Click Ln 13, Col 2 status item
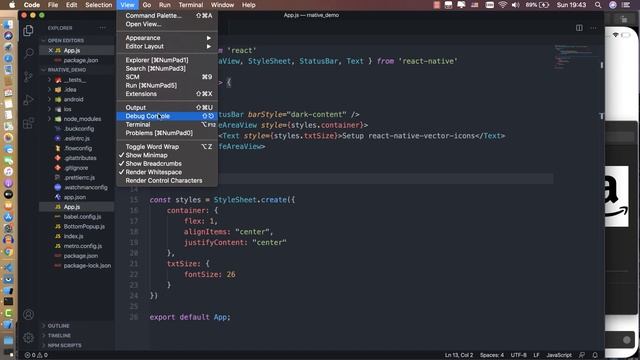 click(459, 355)
